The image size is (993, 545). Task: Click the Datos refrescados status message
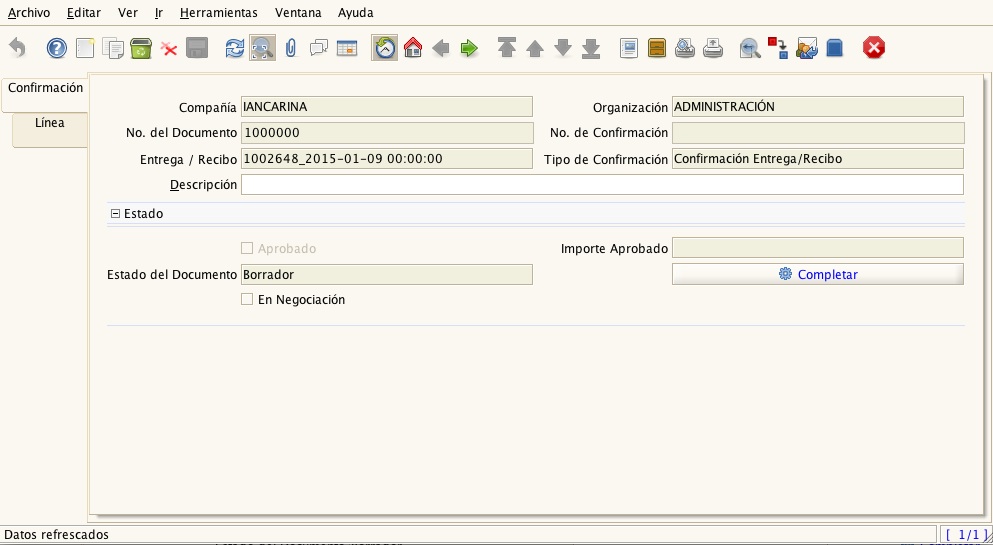click(x=56, y=535)
